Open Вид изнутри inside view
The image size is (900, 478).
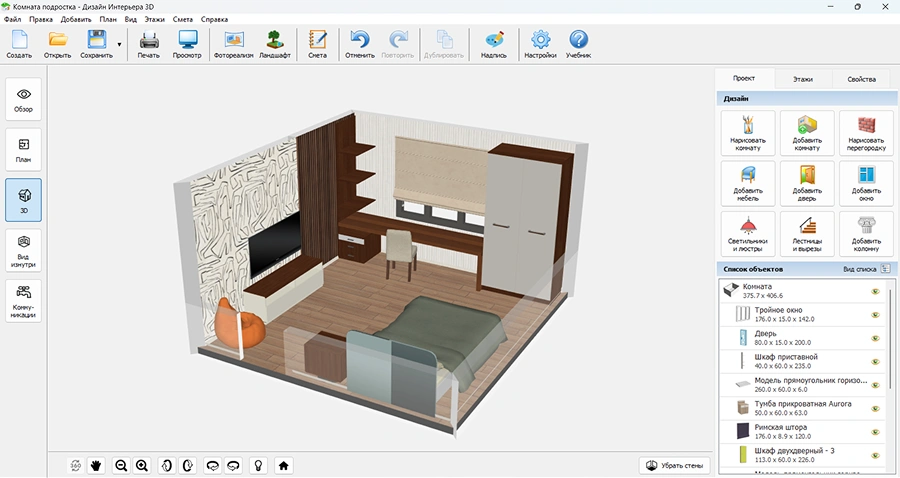(x=24, y=250)
